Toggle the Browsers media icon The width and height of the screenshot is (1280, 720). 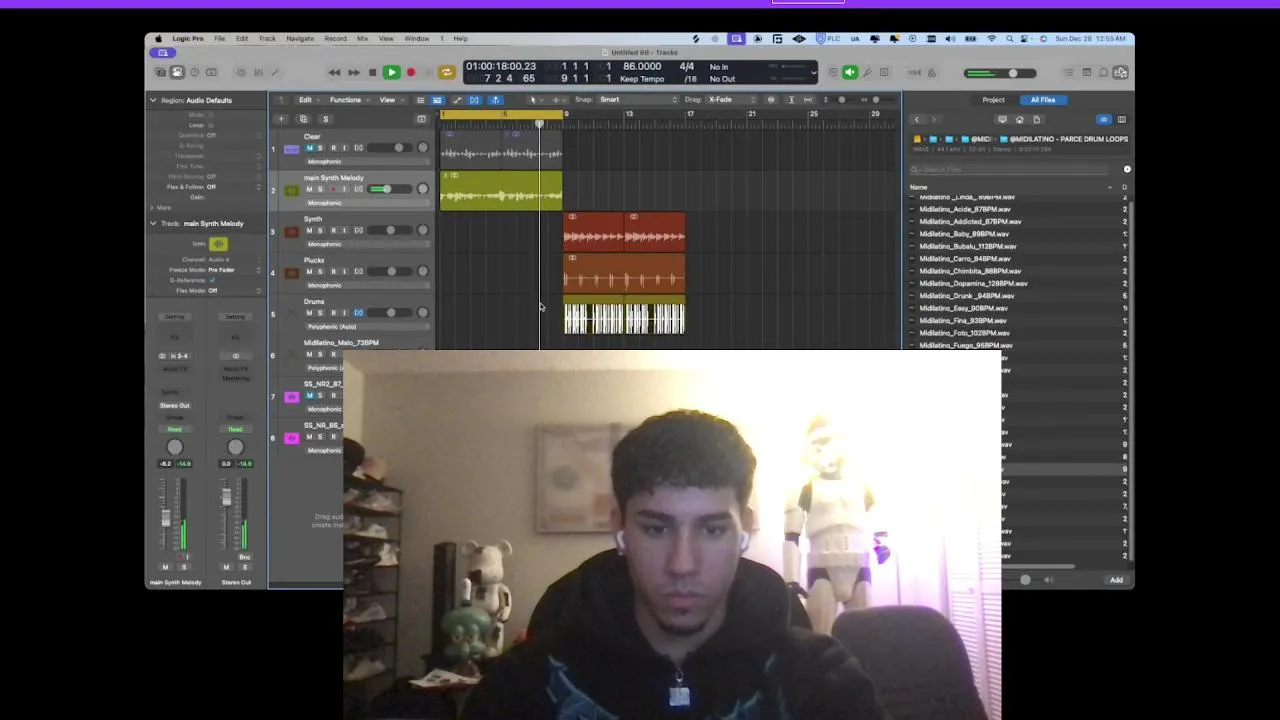click(1121, 72)
